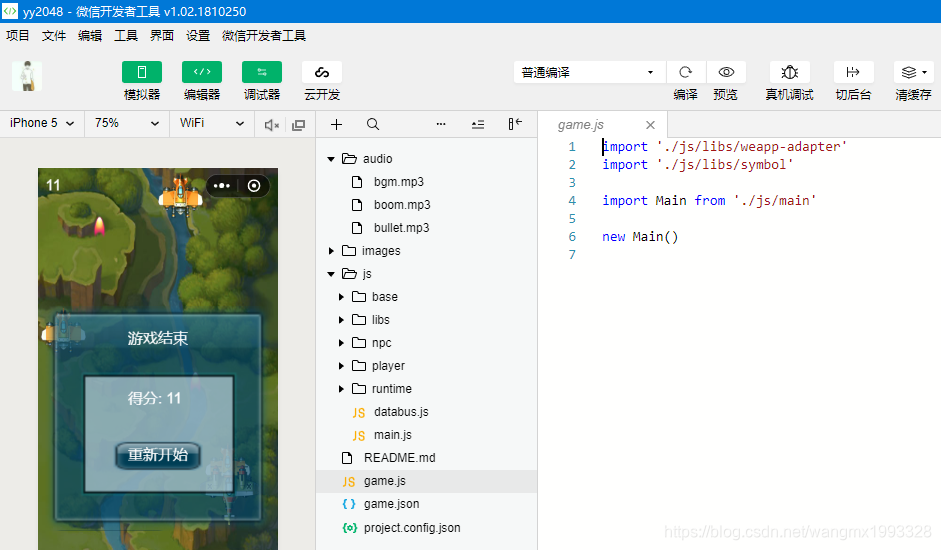
Task: Open the clear cache (清缓存) dropdown
Action: pos(913,73)
